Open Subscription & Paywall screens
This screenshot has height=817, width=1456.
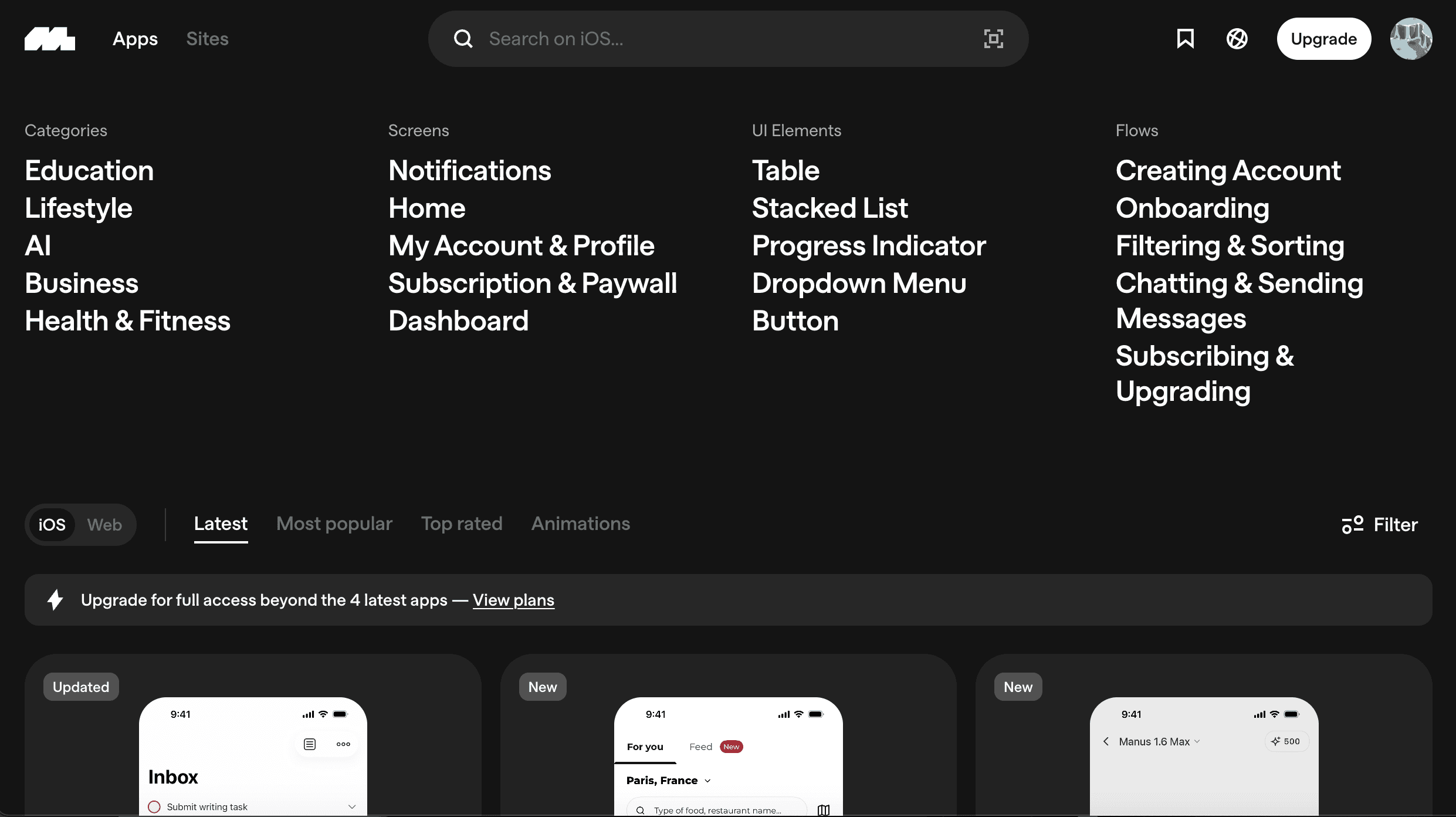[x=532, y=283]
